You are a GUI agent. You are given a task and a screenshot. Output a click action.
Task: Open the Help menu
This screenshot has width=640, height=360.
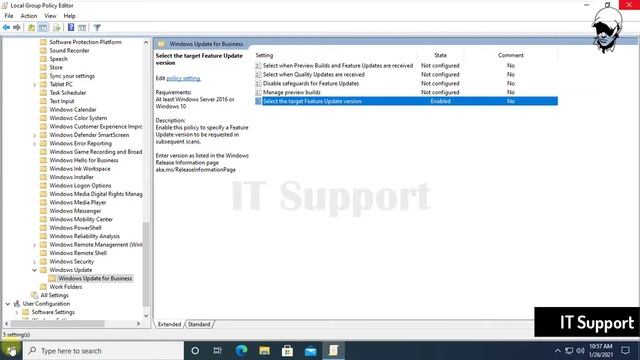coord(69,16)
